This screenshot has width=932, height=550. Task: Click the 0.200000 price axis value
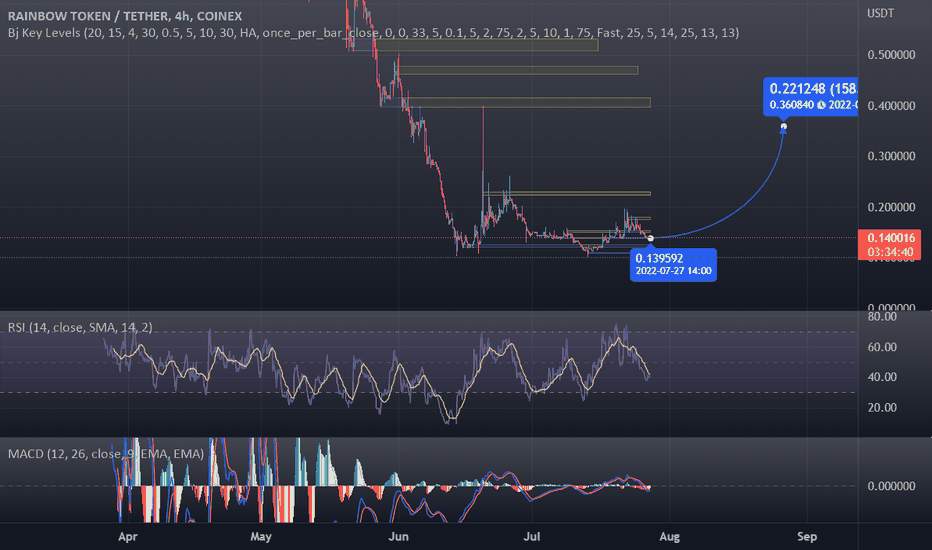click(891, 208)
